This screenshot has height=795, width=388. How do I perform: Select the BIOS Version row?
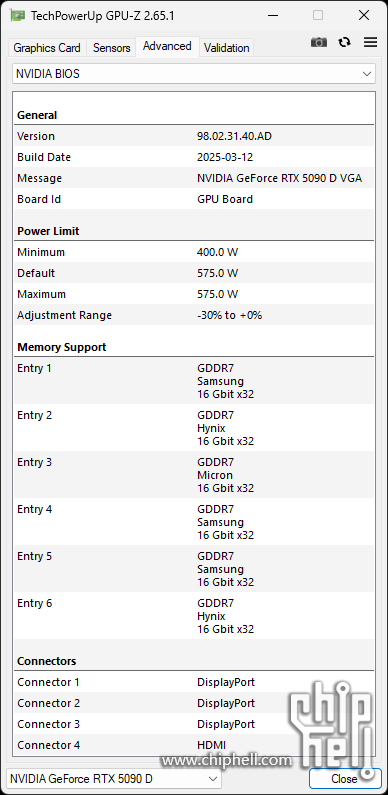194,136
